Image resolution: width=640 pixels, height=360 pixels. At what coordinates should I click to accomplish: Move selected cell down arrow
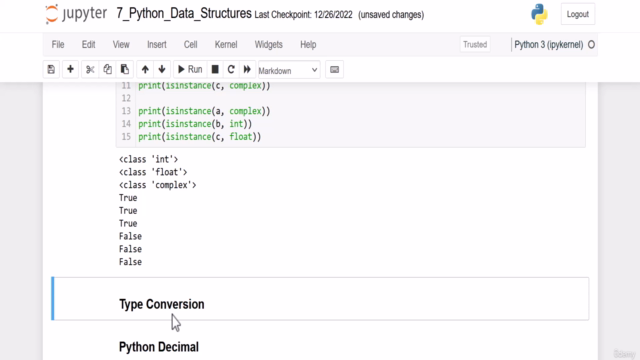point(162,69)
